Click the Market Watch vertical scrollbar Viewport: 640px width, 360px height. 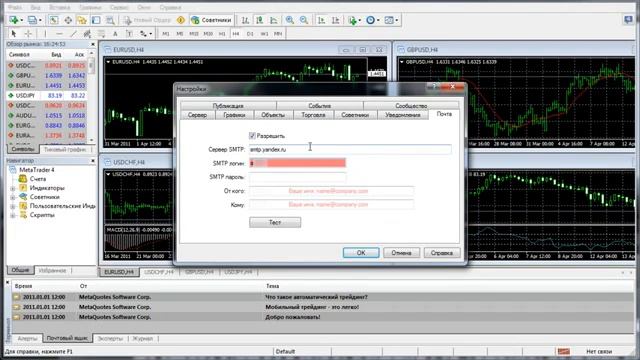point(91,97)
